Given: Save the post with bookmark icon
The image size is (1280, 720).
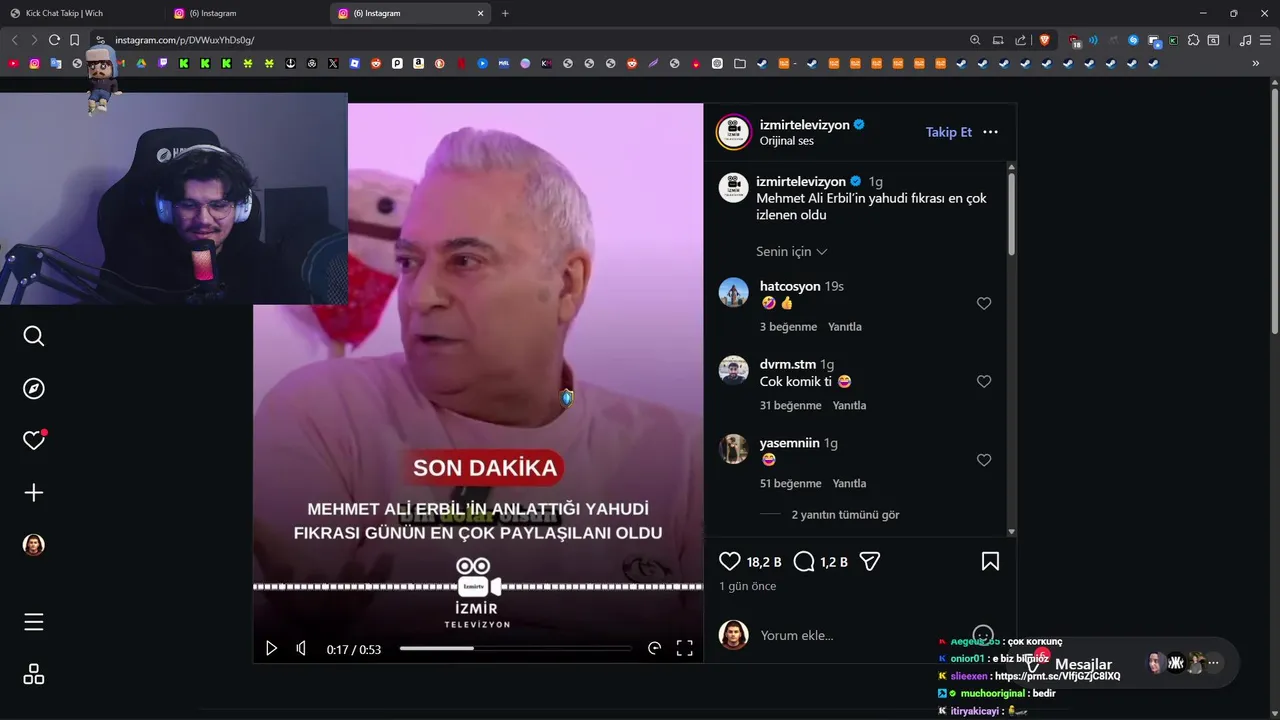Looking at the screenshot, I should [990, 561].
